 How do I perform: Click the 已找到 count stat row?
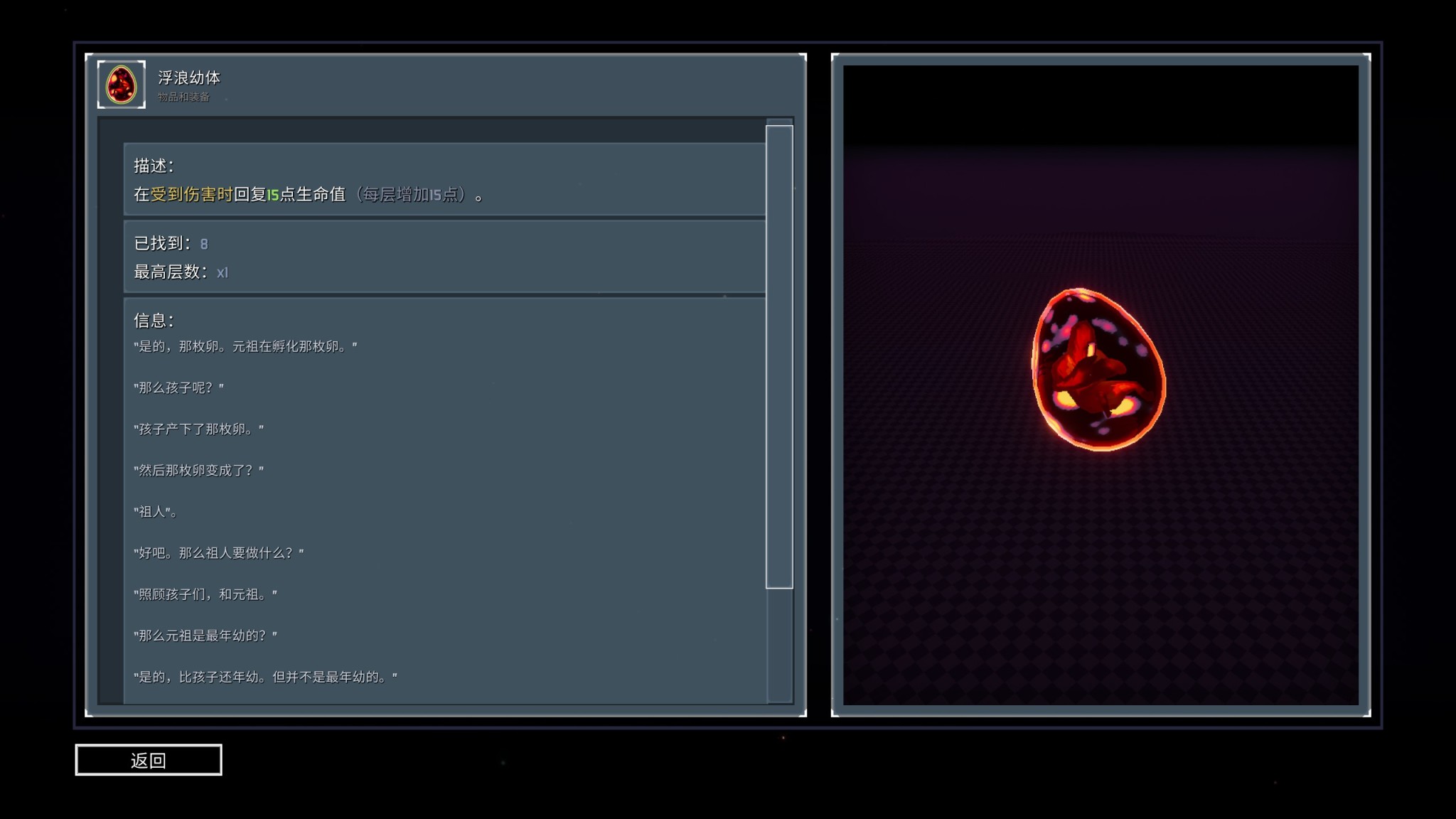pyautogui.click(x=171, y=244)
